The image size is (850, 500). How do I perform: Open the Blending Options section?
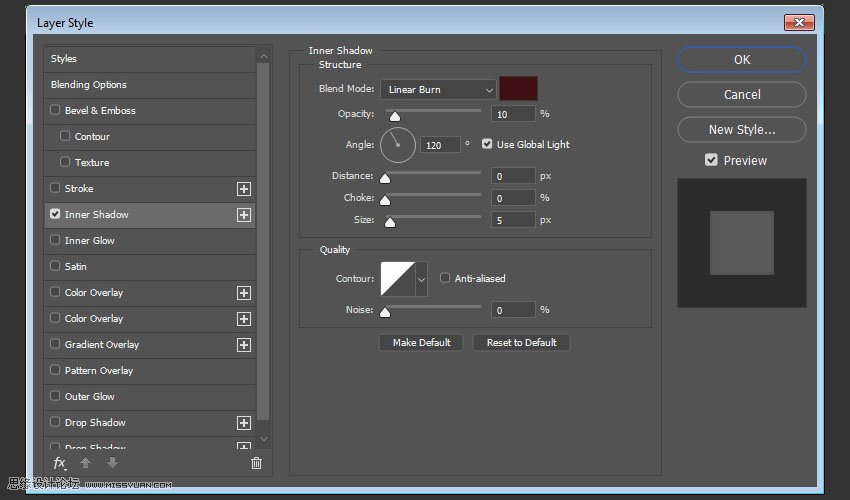[89, 84]
